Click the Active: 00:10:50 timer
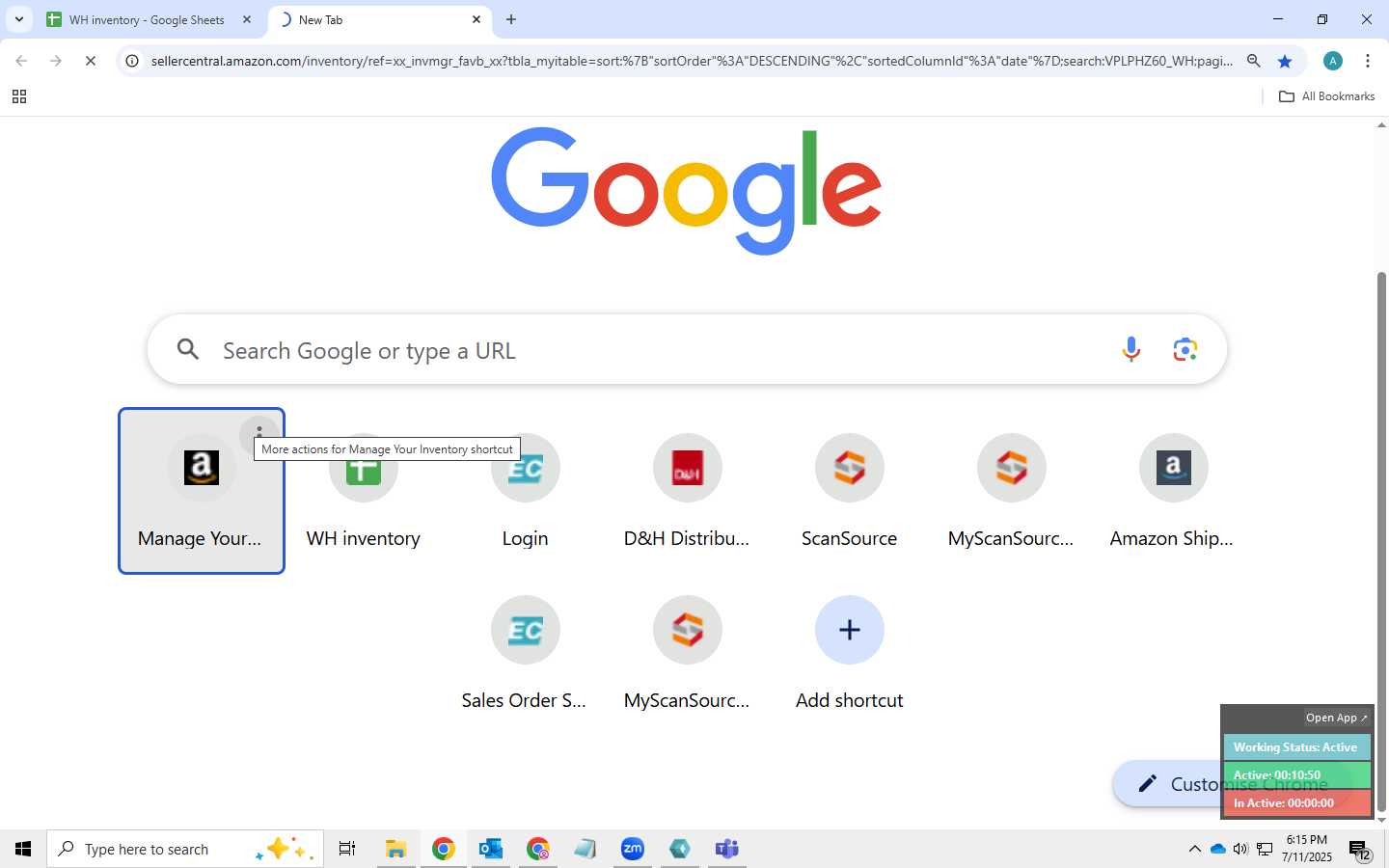The image size is (1389, 868). [1296, 775]
